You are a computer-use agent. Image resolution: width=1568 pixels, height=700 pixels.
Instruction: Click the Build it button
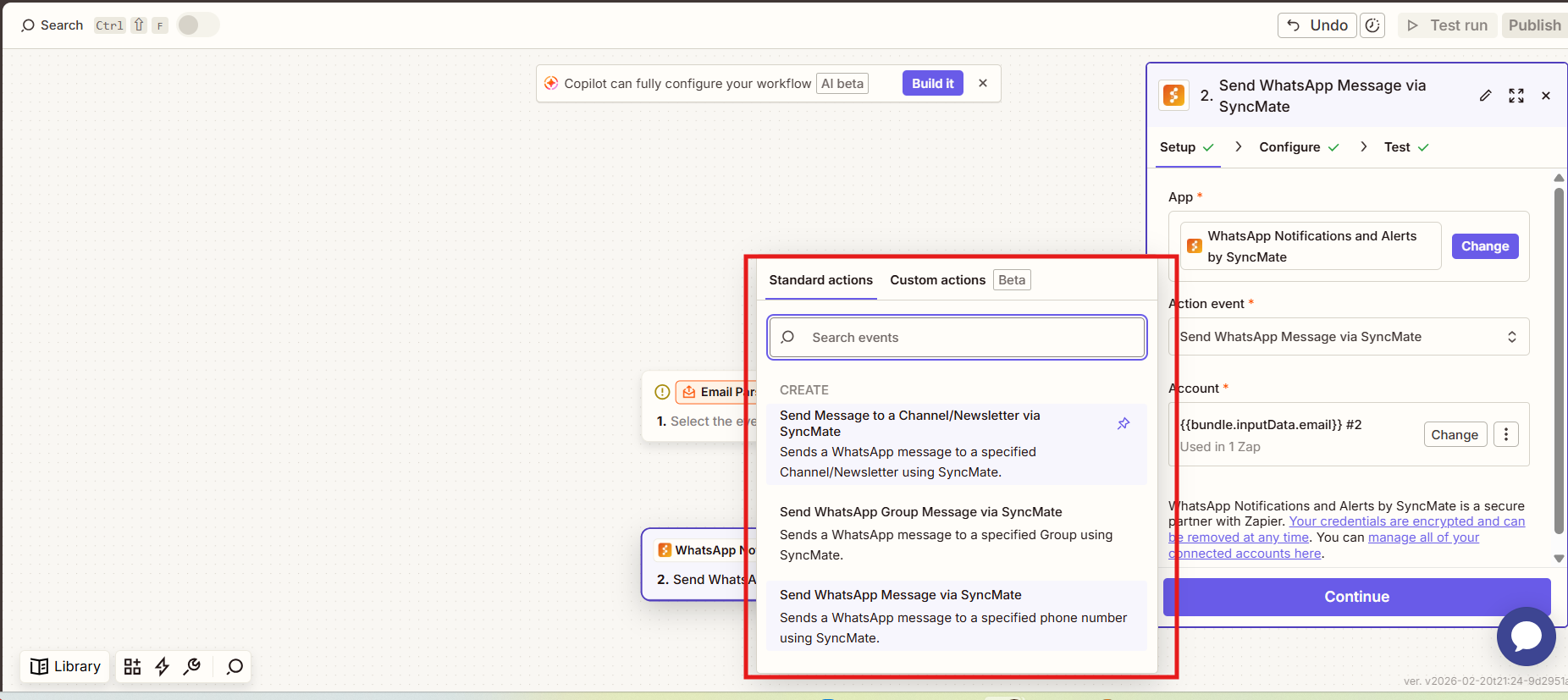[932, 83]
